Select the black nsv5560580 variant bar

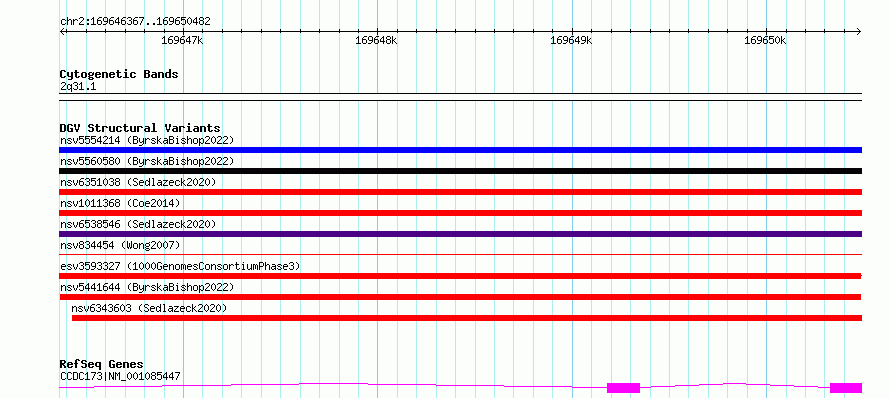pyautogui.click(x=460, y=171)
